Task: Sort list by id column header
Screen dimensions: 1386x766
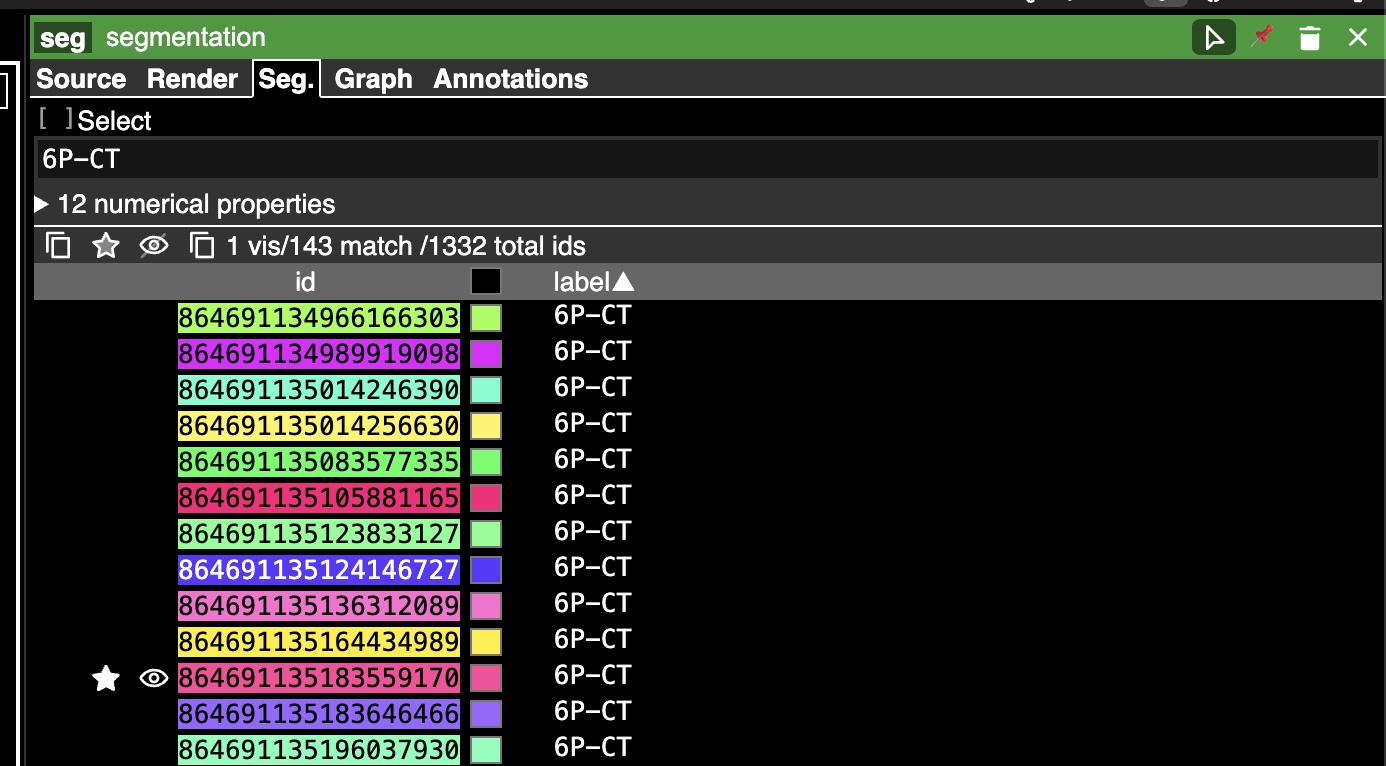Action: (x=305, y=282)
